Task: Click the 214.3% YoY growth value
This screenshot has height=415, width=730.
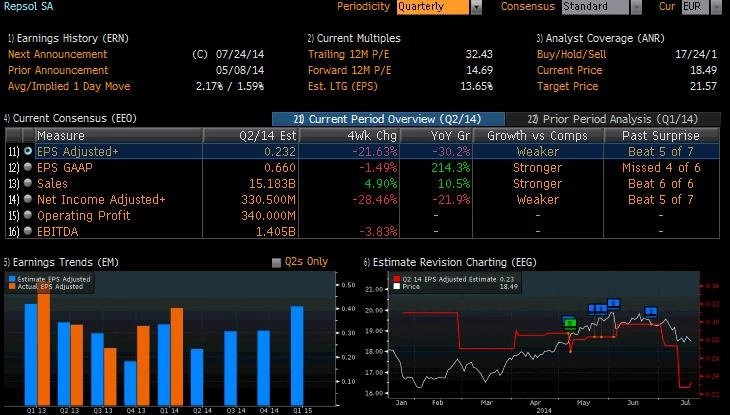Action: (x=451, y=167)
